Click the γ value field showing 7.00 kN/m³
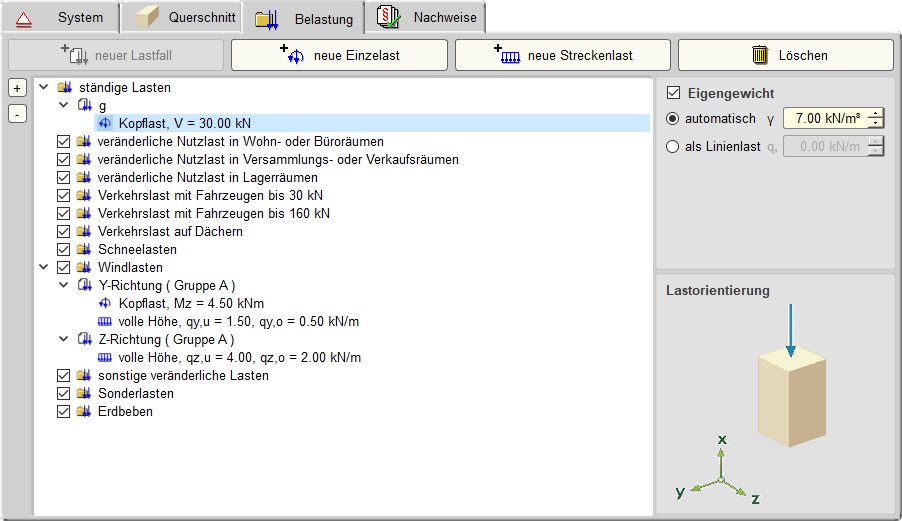 click(x=823, y=118)
